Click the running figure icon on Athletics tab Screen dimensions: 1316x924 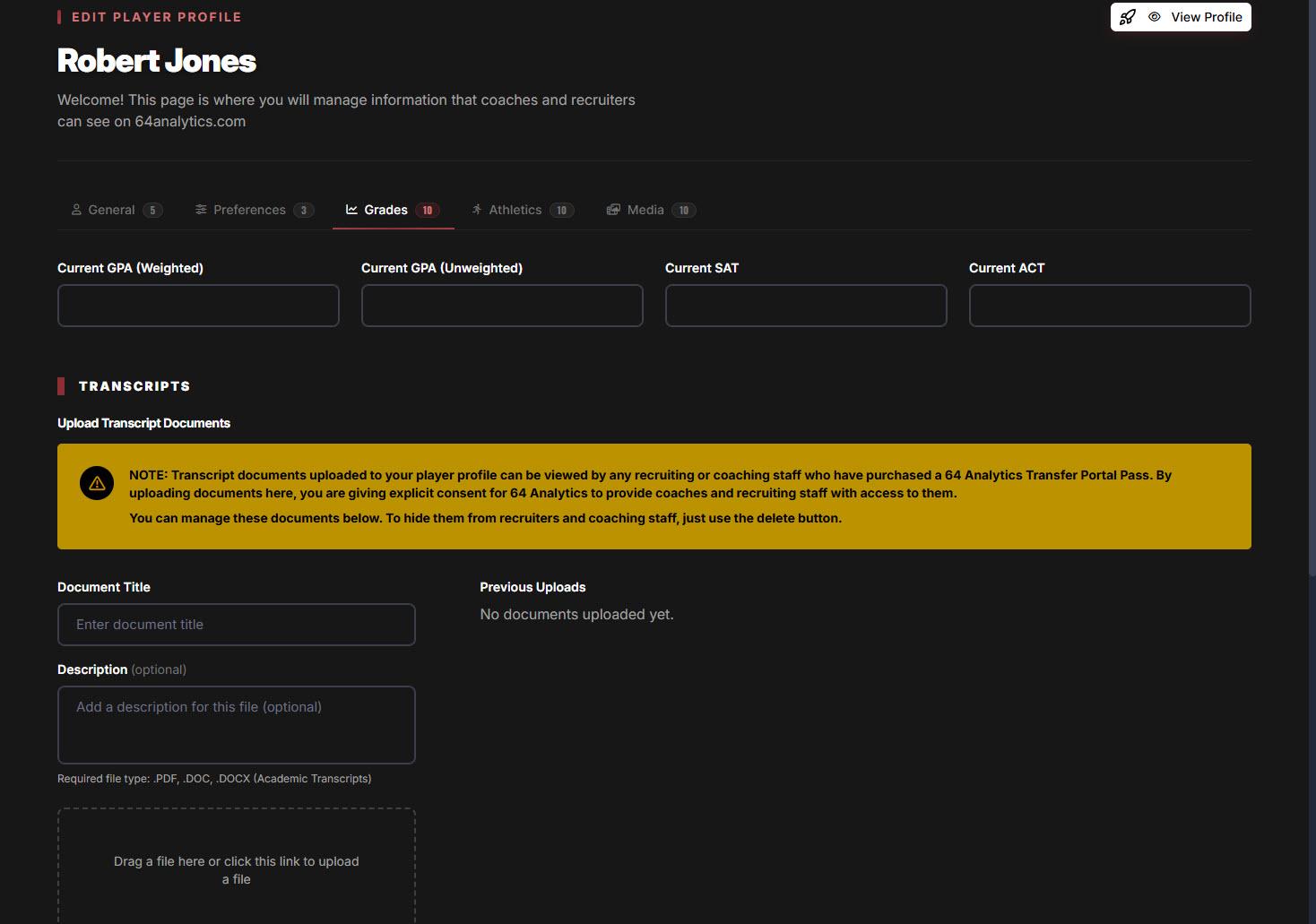(x=477, y=209)
